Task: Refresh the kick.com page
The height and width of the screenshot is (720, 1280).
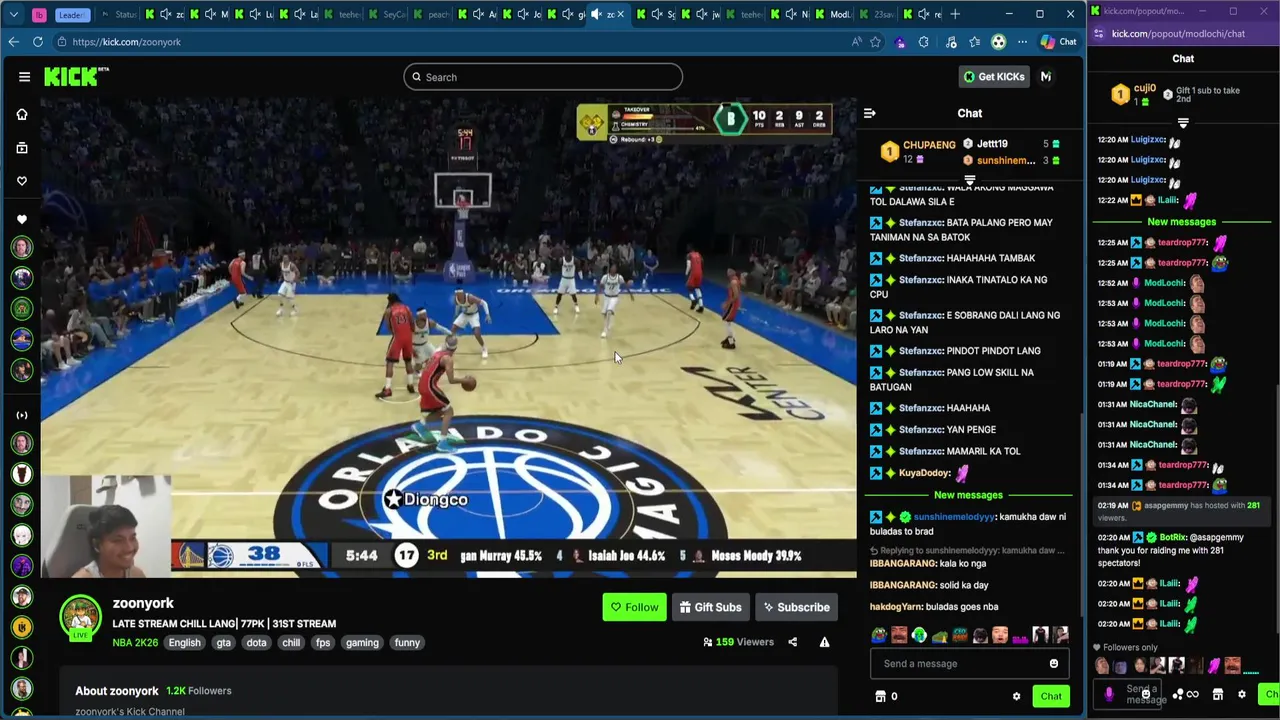Action: [x=38, y=42]
